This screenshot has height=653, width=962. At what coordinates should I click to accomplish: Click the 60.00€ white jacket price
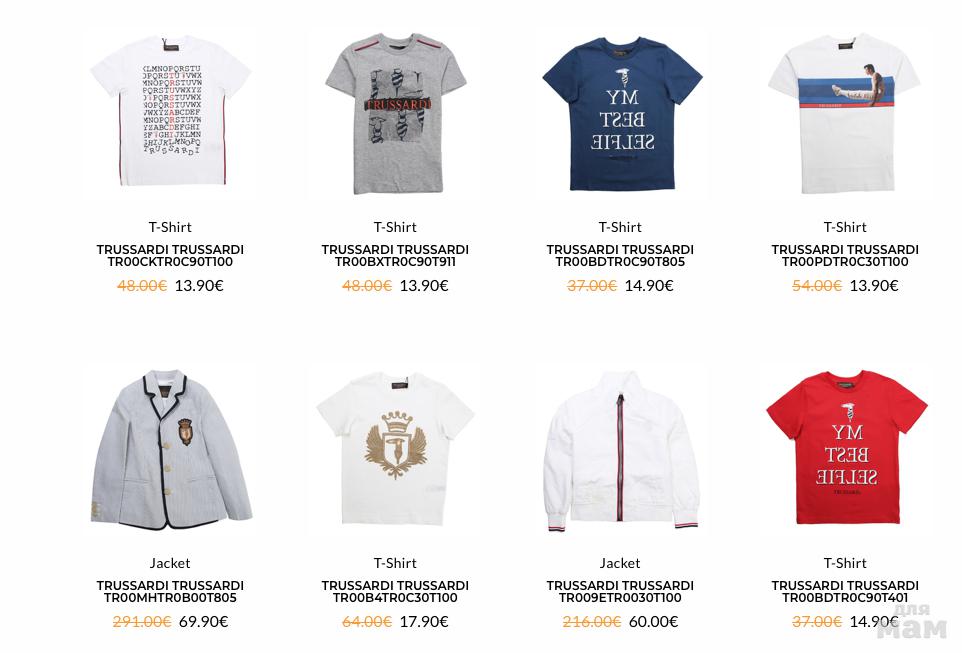pyautogui.click(x=653, y=622)
